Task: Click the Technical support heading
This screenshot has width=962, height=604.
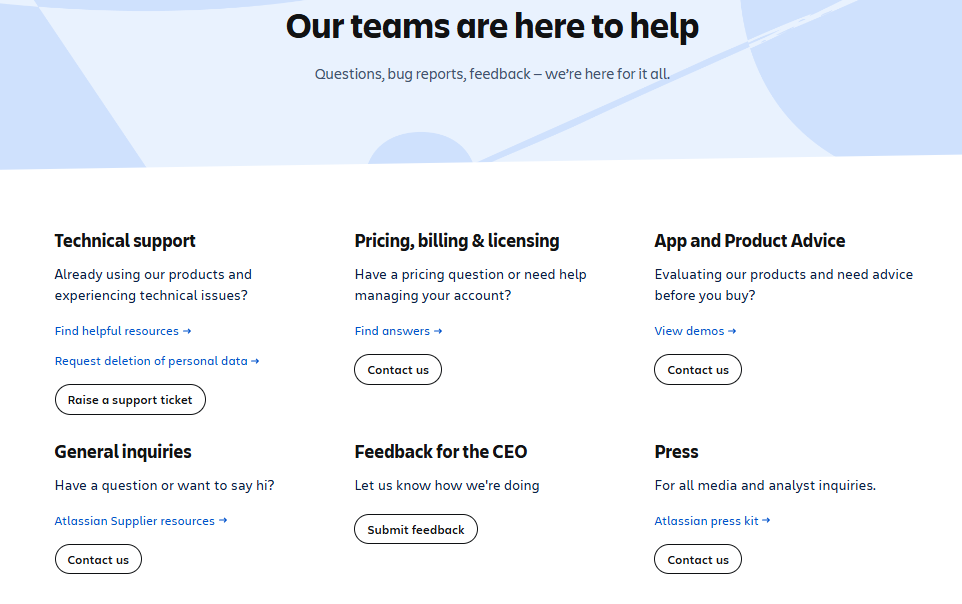Action: 125,241
